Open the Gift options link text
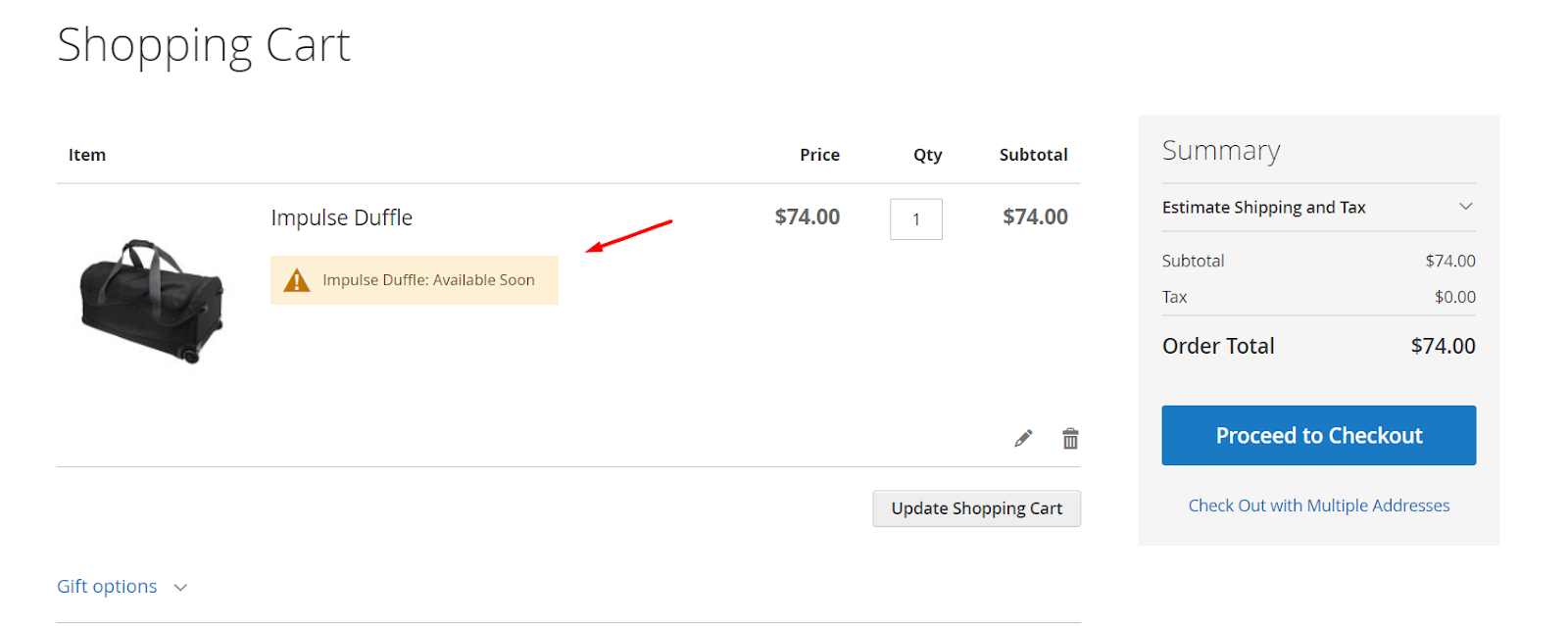Screen dimensions: 1568x626 [107, 587]
